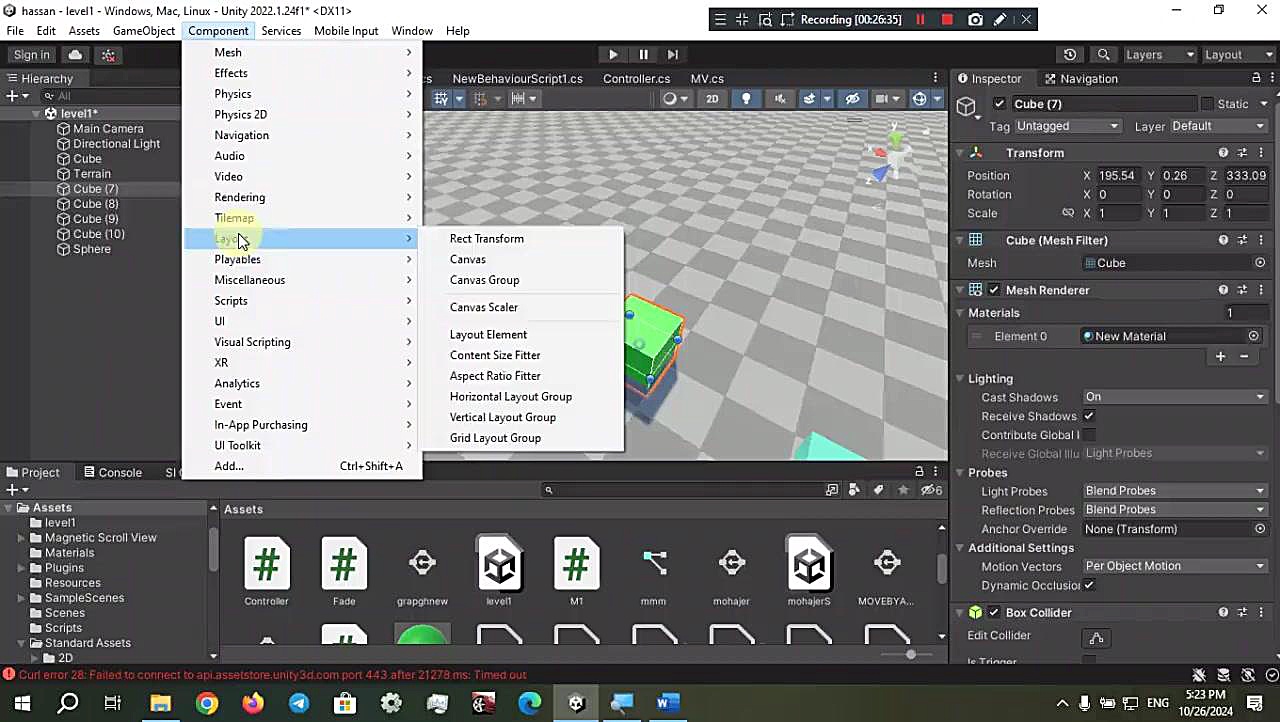Choose Add... from the Component menu
Image resolution: width=1280 pixels, height=722 pixels.
pyautogui.click(x=229, y=466)
